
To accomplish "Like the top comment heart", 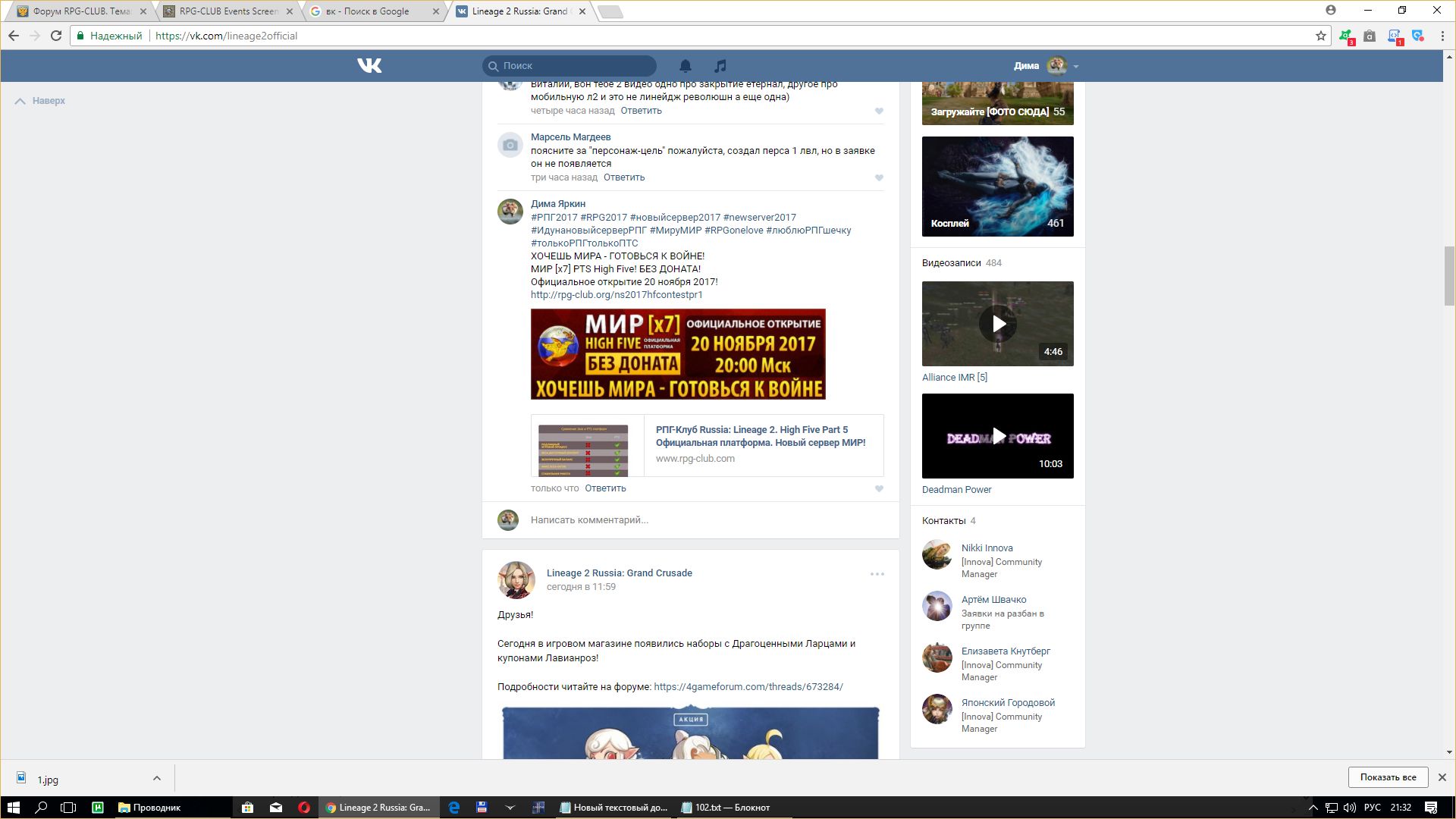I will pos(879,111).
